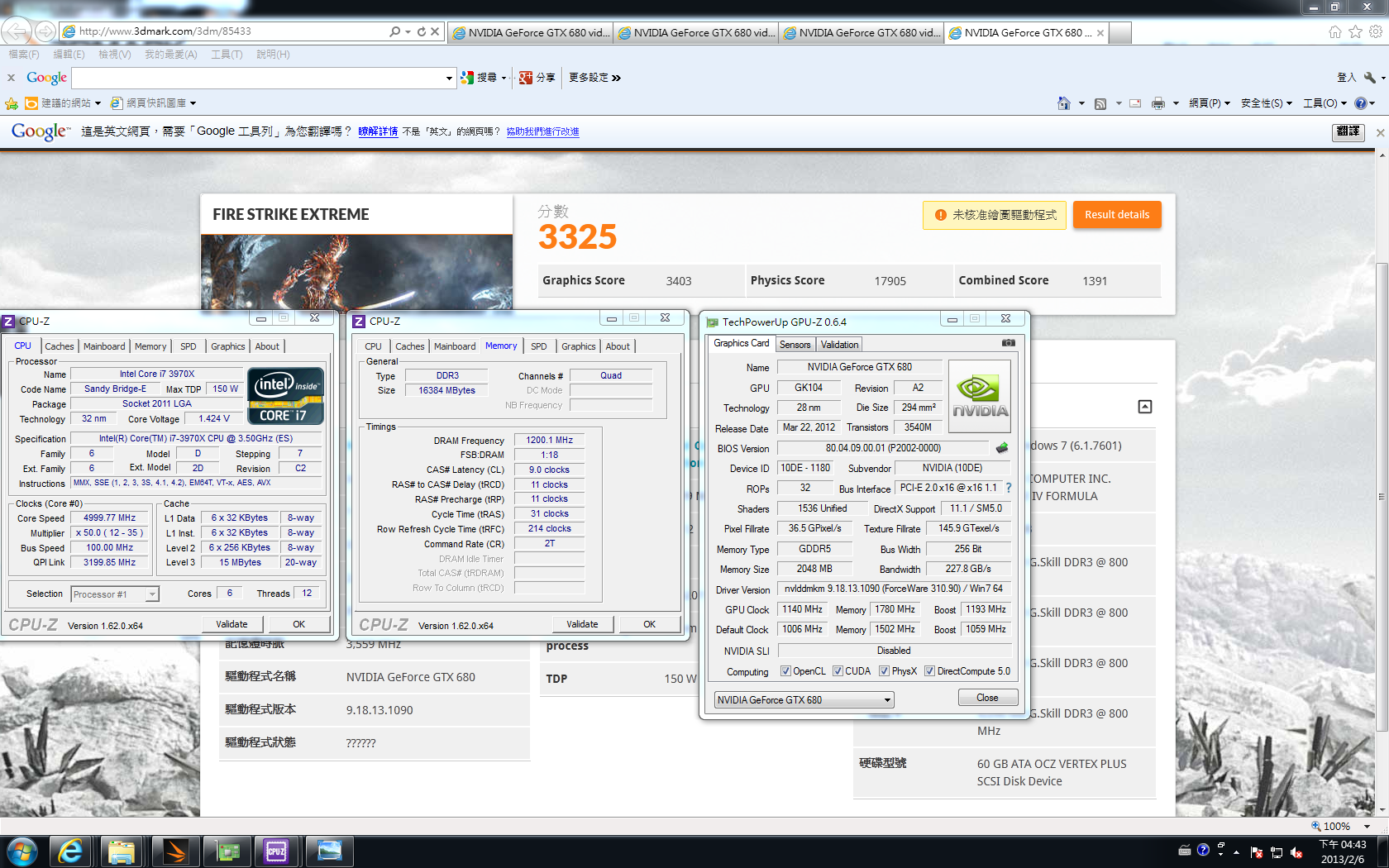Click the stop loading X icon
This screenshot has width=1389, height=868.
coord(435,31)
